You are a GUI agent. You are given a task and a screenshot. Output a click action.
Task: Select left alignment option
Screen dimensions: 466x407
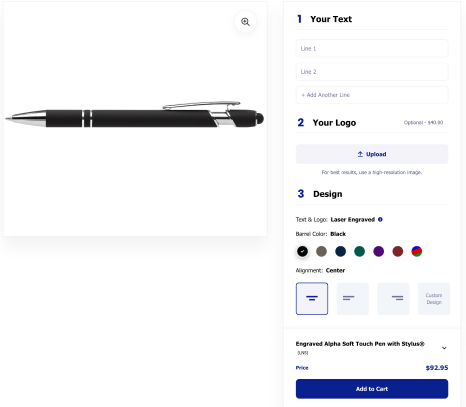pos(353,299)
